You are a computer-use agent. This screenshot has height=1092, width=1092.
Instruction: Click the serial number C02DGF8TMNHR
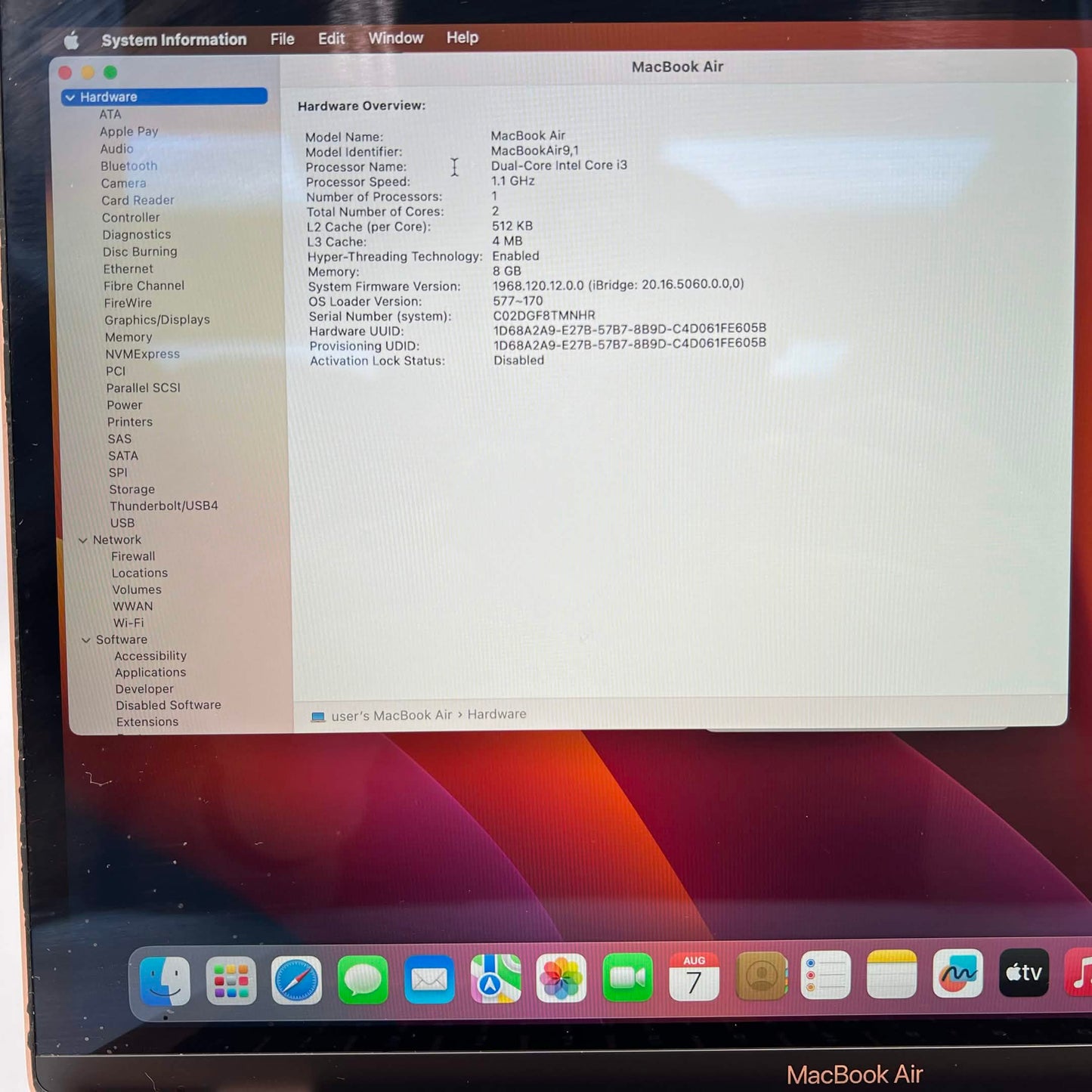coord(544,315)
